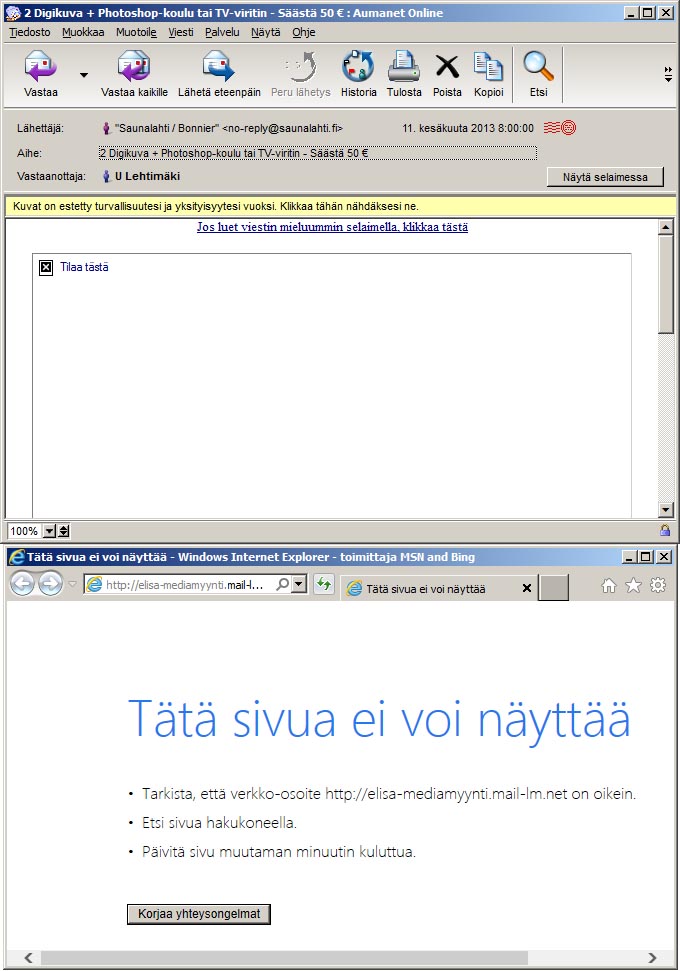Open the Palvelu menu
This screenshot has height=971, width=680.
point(222,32)
